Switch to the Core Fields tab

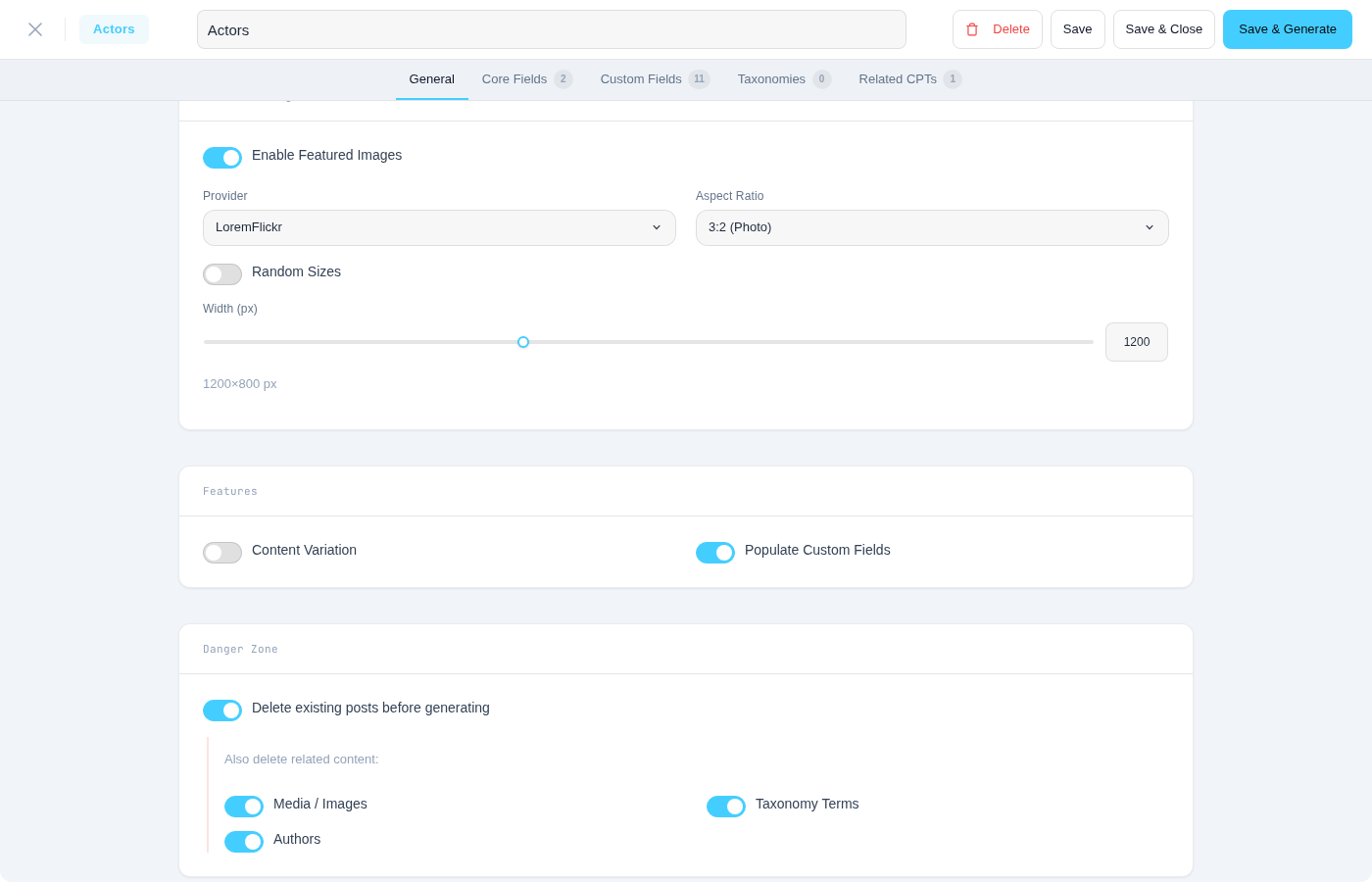coord(526,79)
